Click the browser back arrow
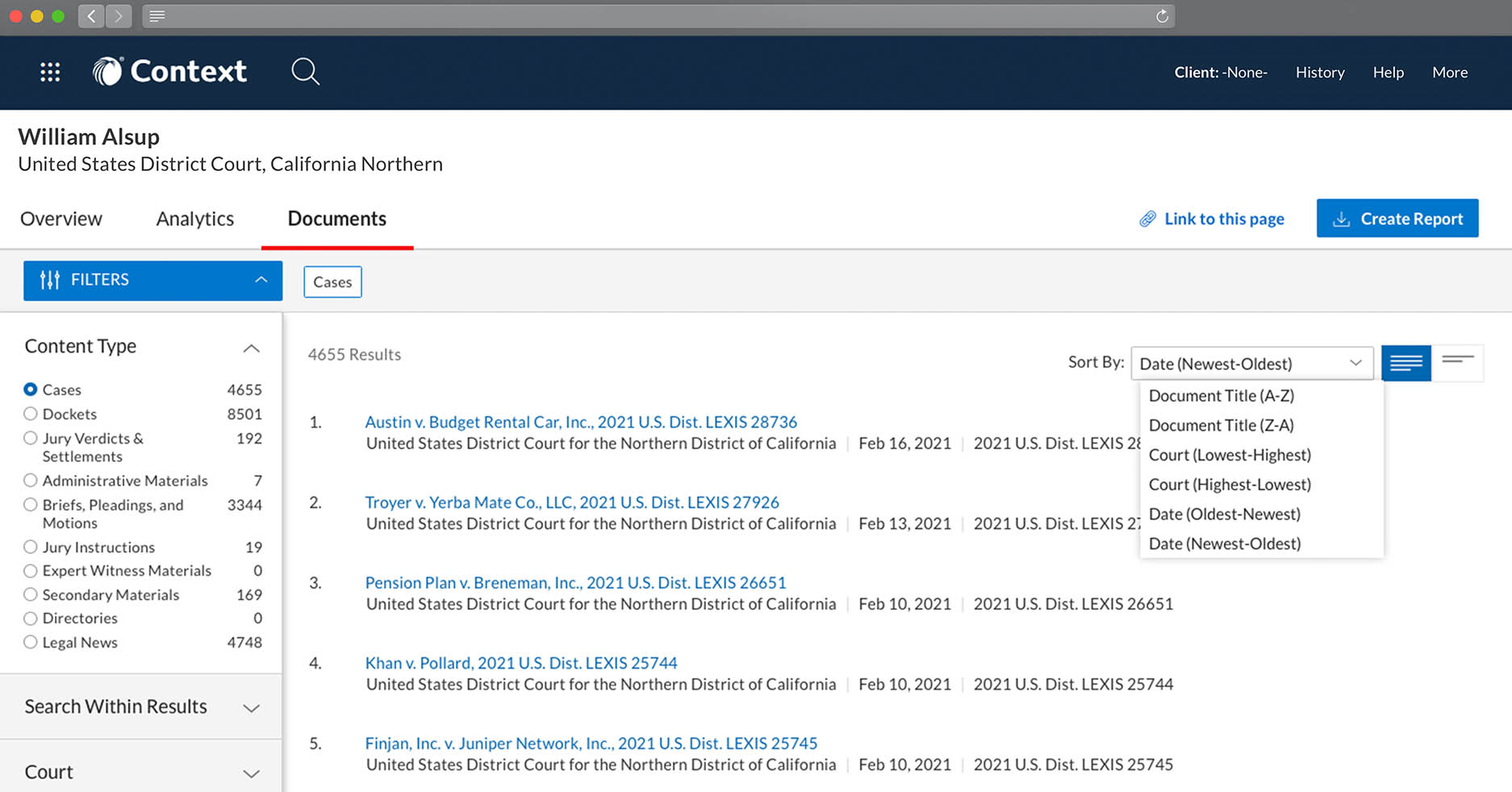 pyautogui.click(x=91, y=16)
